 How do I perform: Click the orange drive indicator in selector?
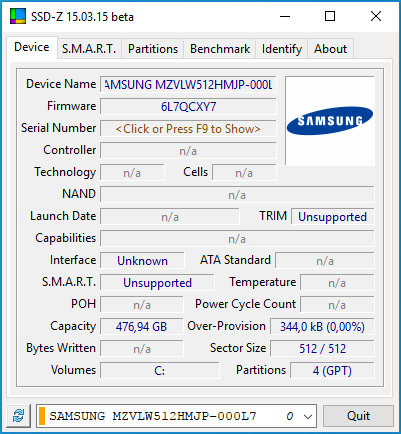pos(42,416)
